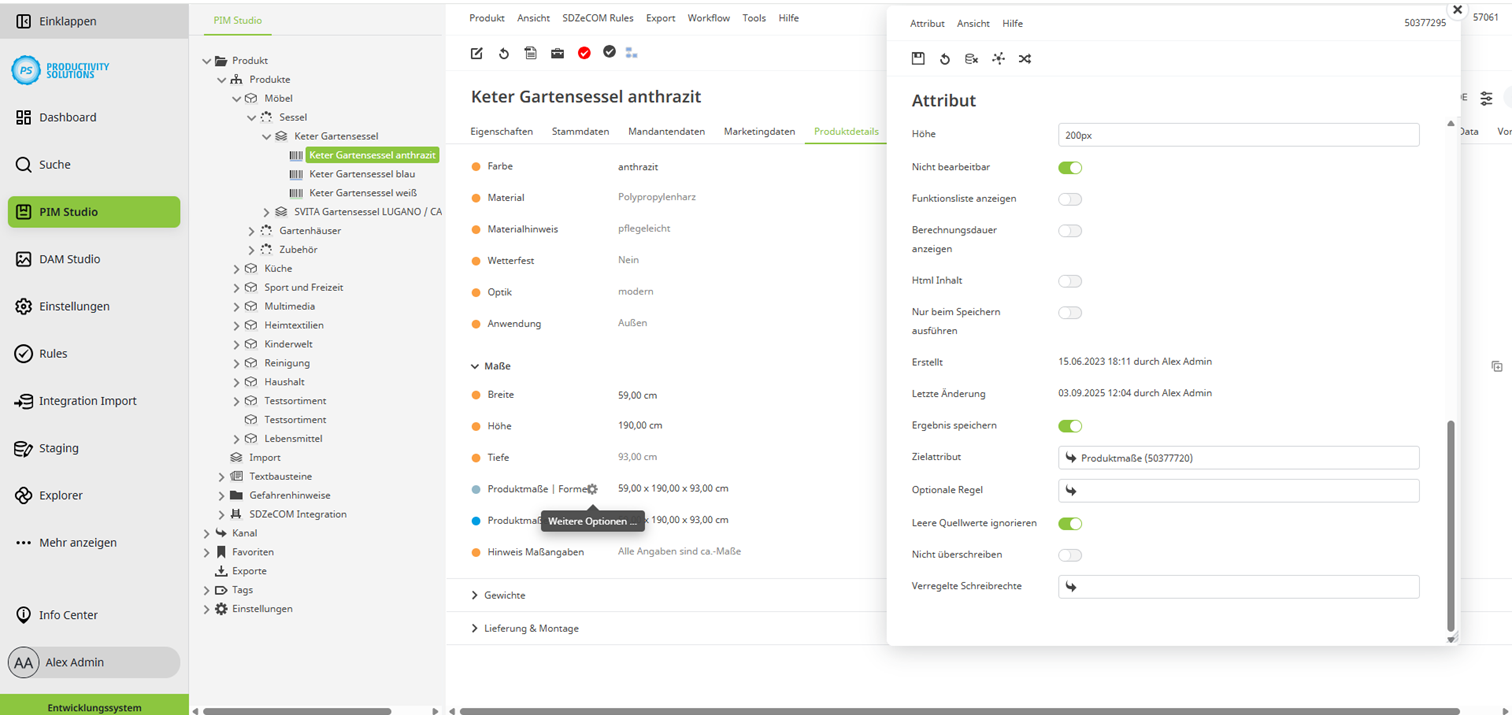Enable the Html Inhalt toggle
Viewport: 1512px width, 715px height.
pos(1070,281)
